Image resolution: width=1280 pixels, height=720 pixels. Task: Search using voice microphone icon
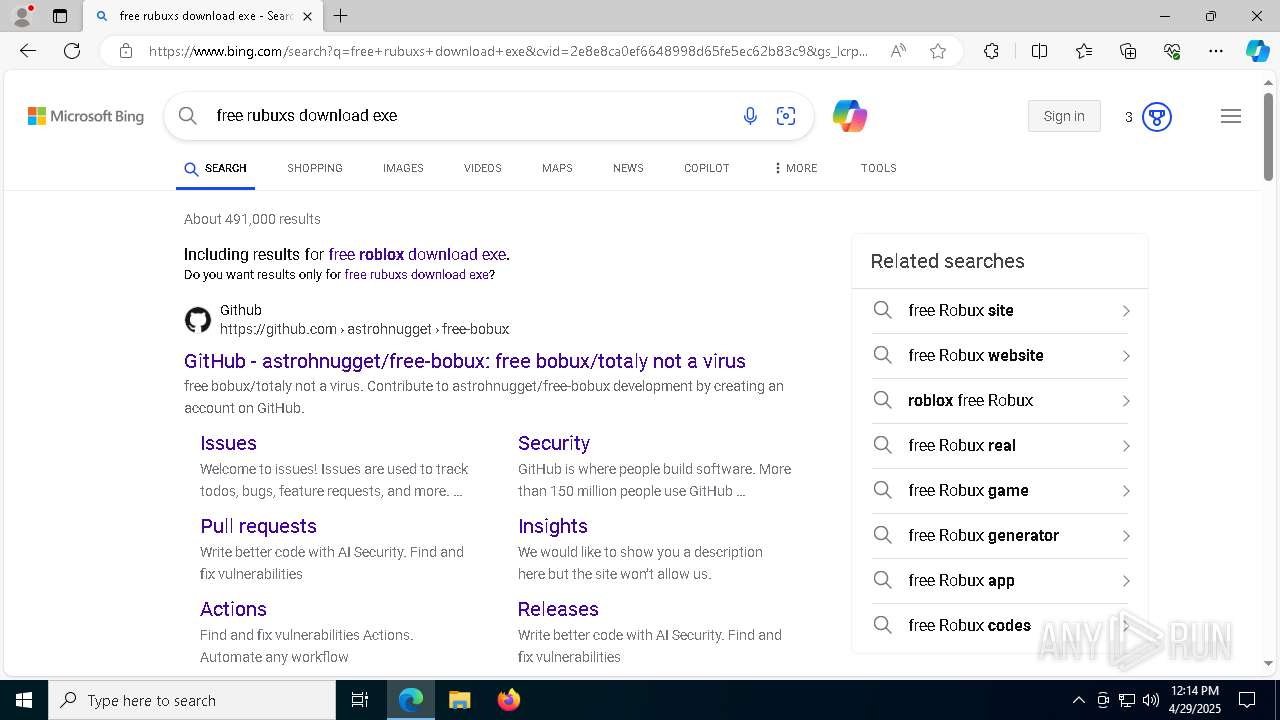point(750,116)
